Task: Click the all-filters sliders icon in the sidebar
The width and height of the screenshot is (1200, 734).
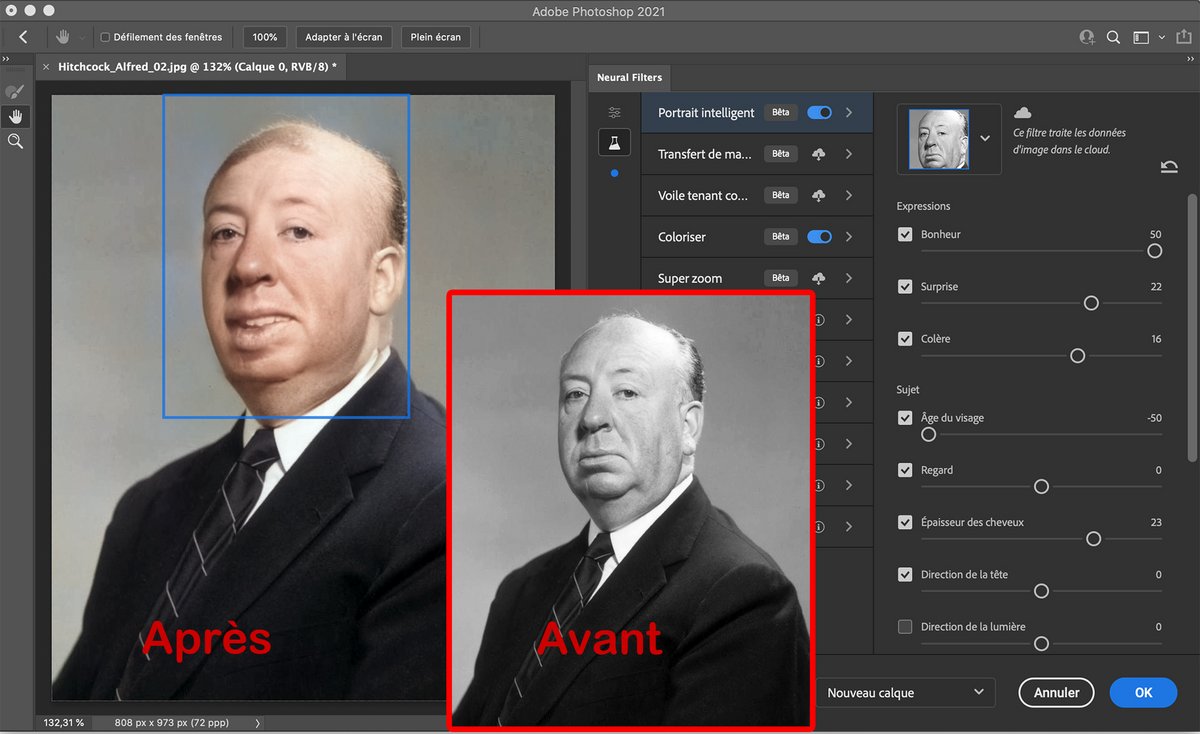Action: coord(614,113)
